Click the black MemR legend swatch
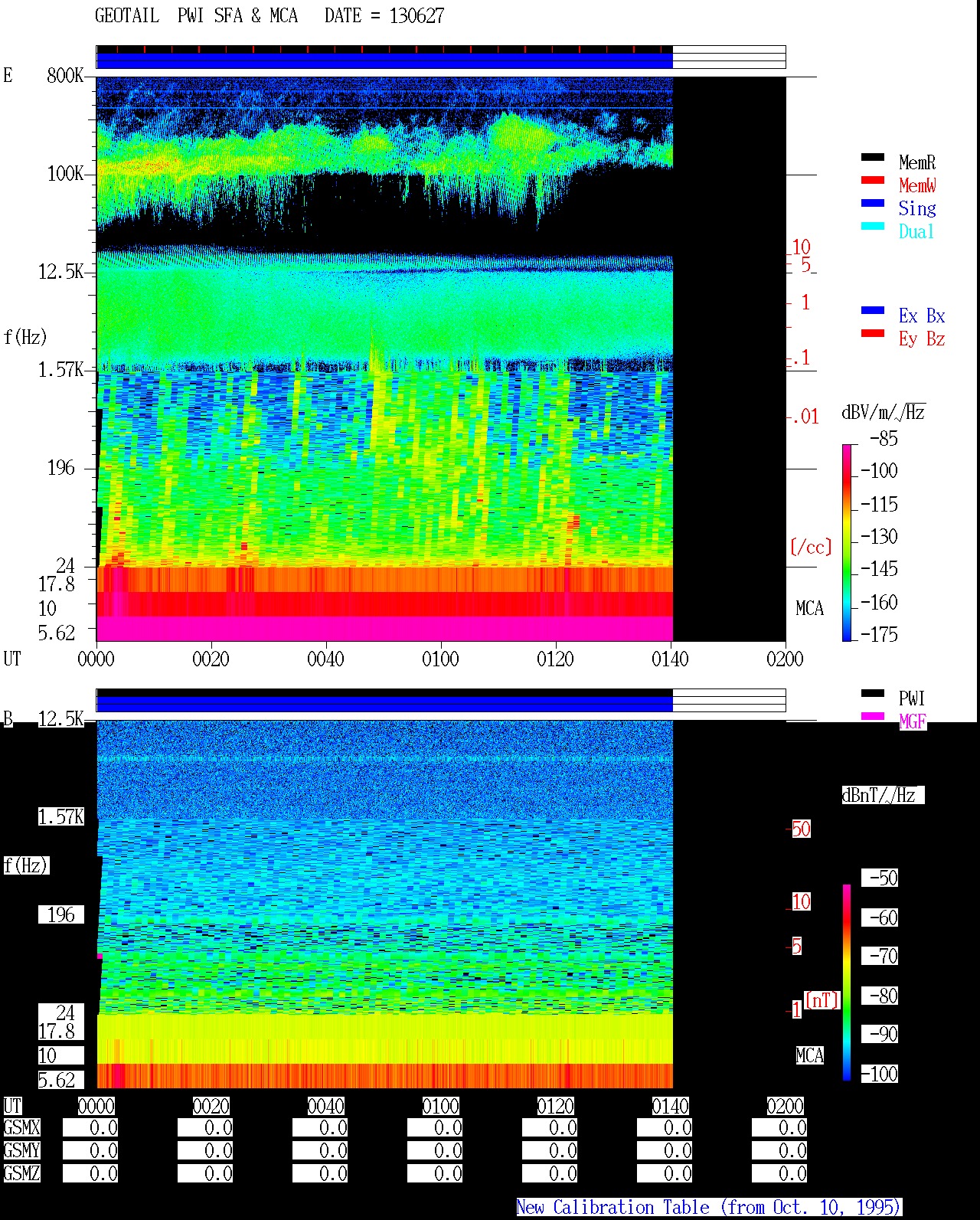This screenshot has height=1220, width=980. pyautogui.click(x=873, y=158)
